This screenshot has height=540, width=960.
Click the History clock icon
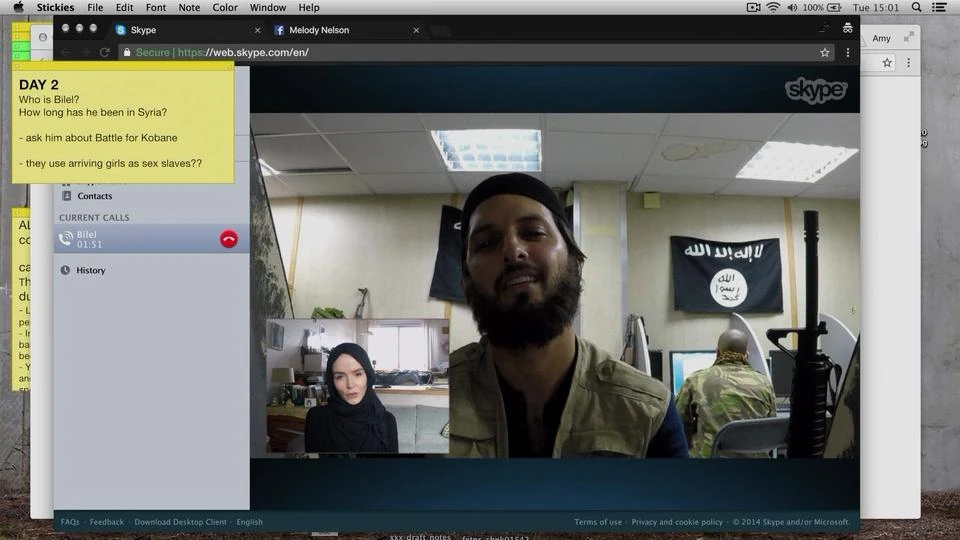click(65, 270)
